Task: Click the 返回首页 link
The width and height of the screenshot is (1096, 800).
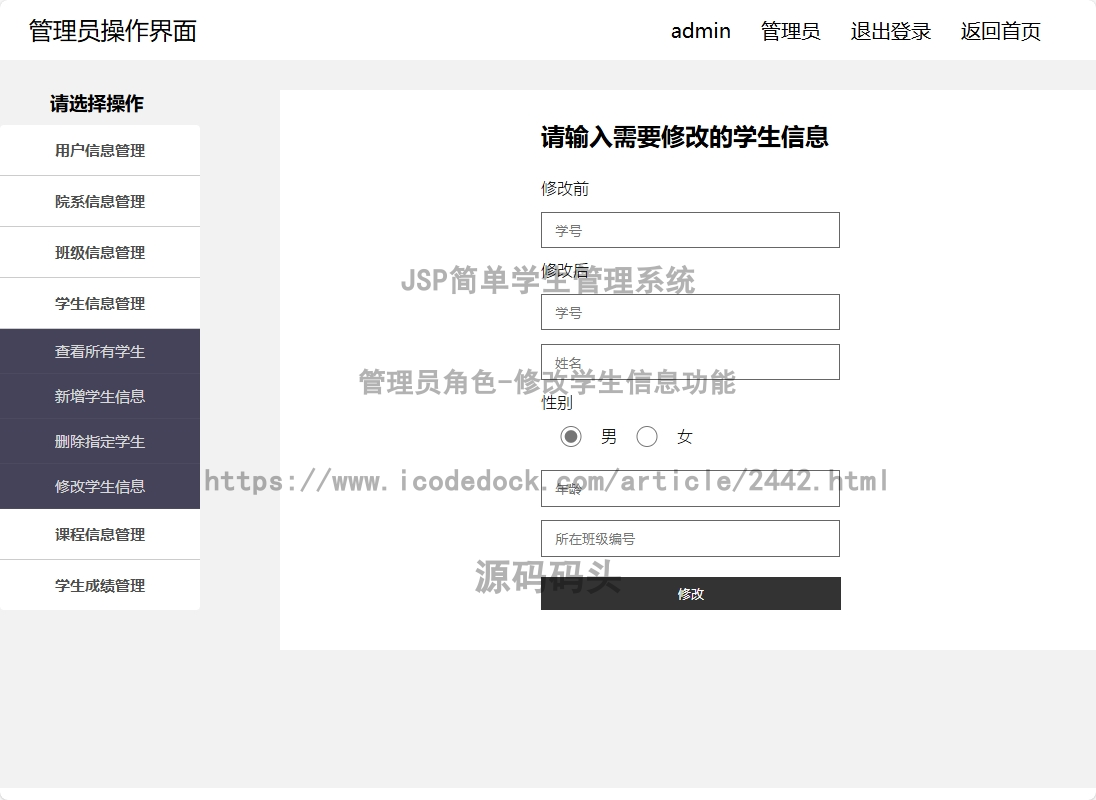Action: click(x=1000, y=31)
